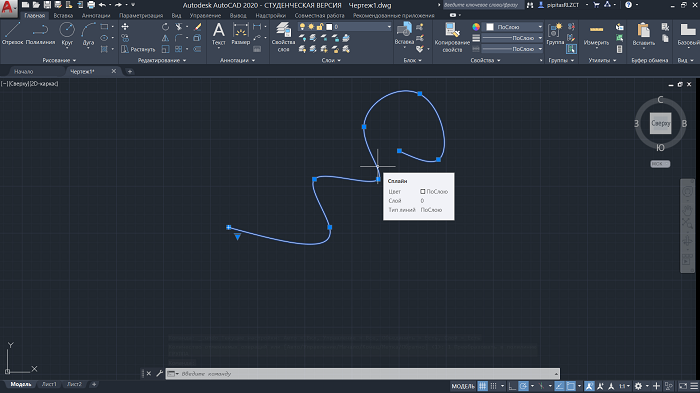Open the AutoCAD application menu button
Screen dimensions: 700x393
click(x=8, y=8)
